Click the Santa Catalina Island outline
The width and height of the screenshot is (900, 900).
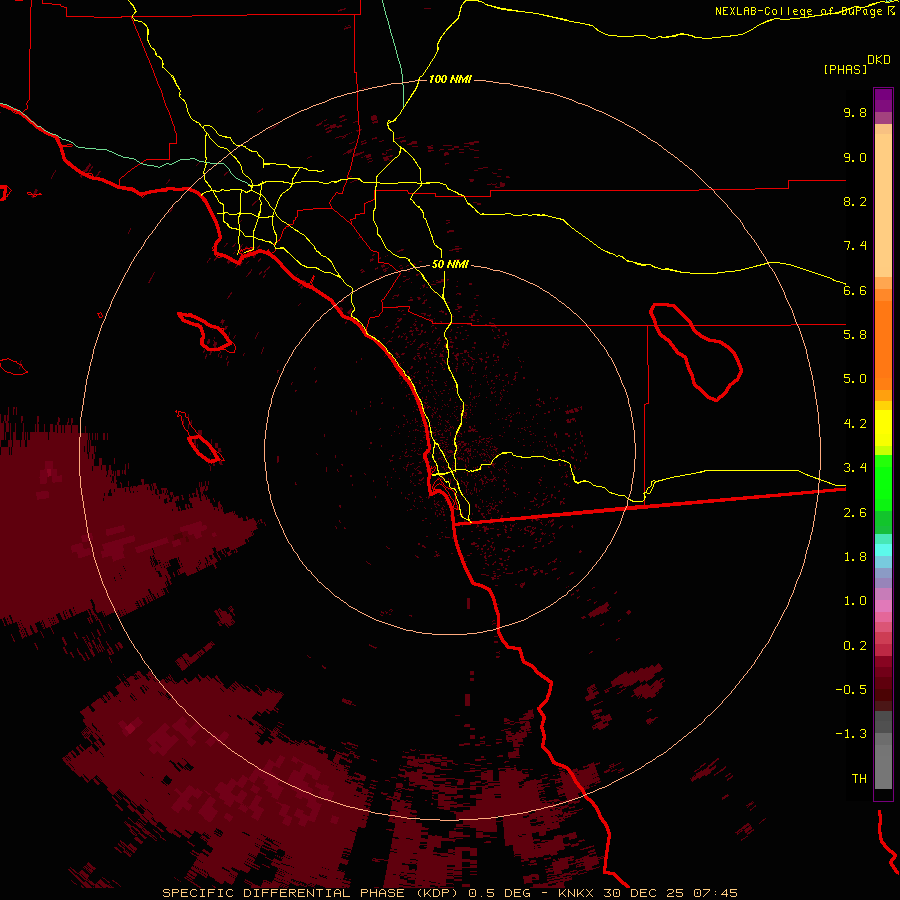coord(207,332)
